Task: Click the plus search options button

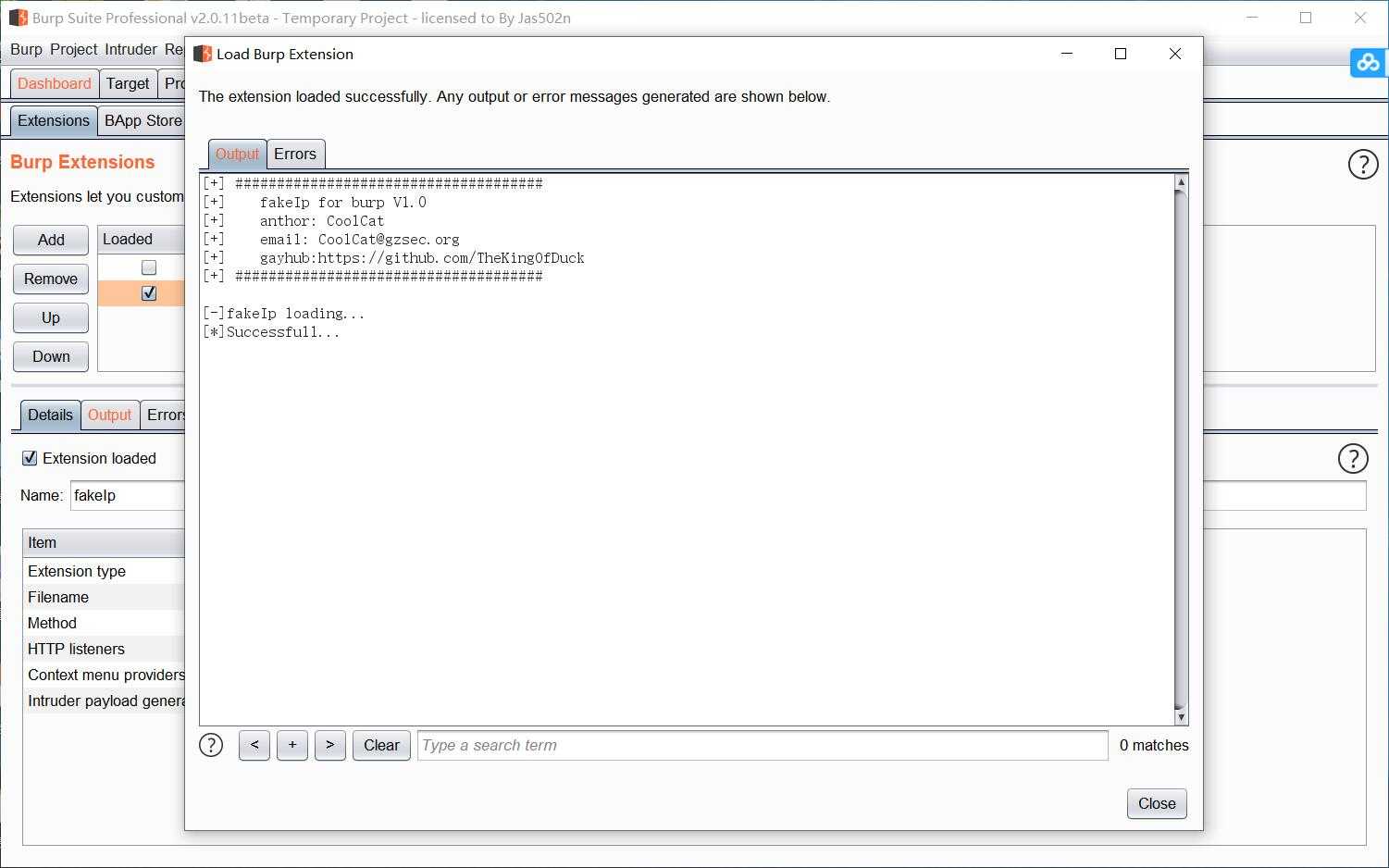Action: tap(292, 745)
